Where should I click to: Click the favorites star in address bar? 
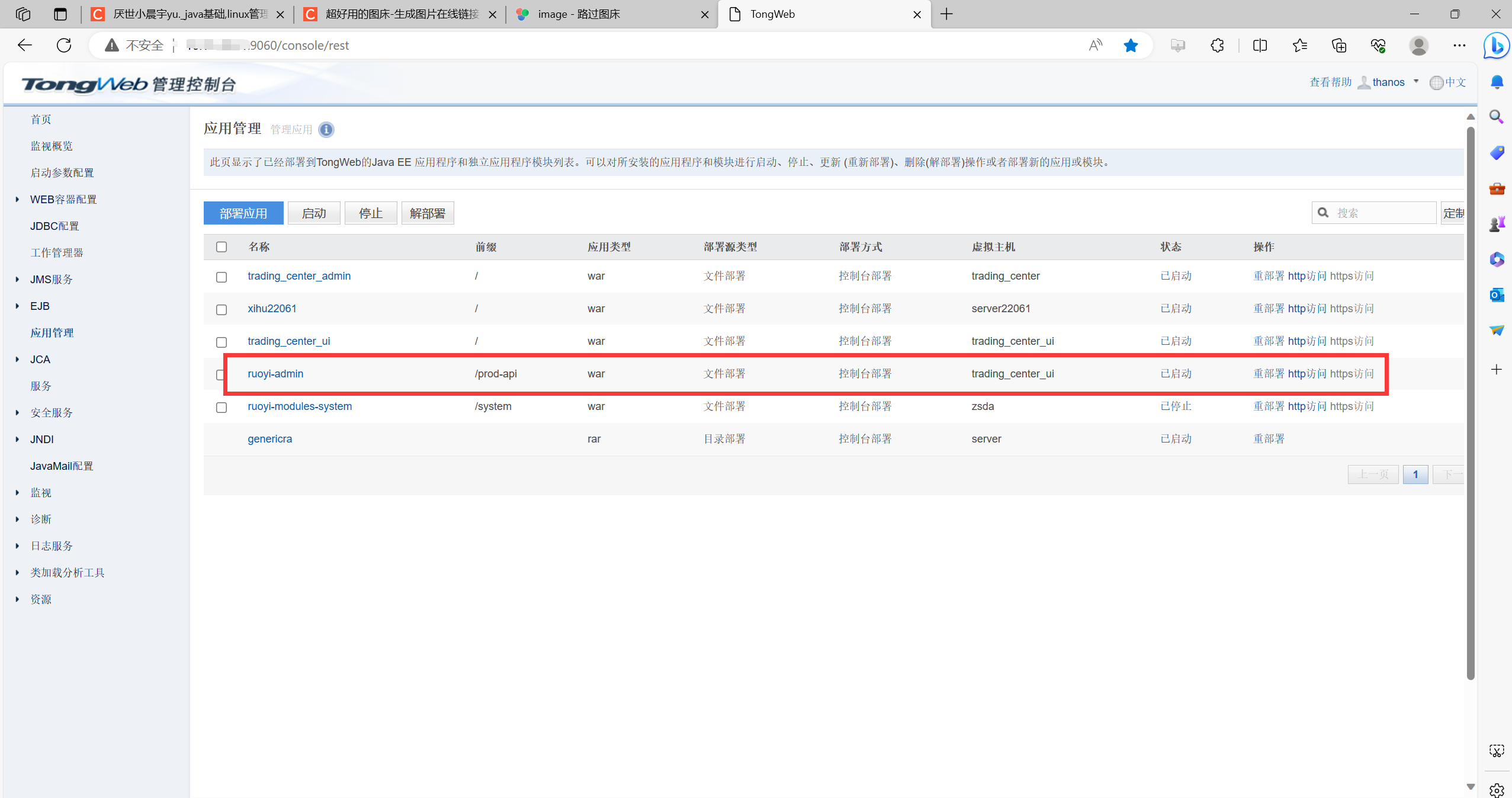(1130, 45)
